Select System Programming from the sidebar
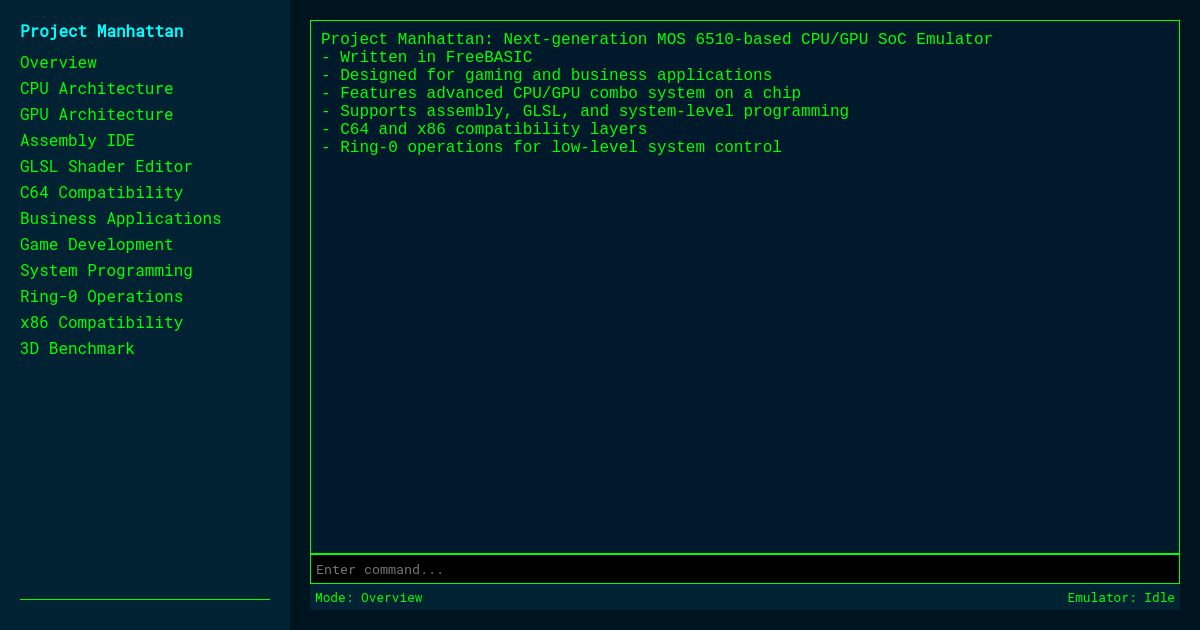This screenshot has height=630, width=1200. pos(105,270)
